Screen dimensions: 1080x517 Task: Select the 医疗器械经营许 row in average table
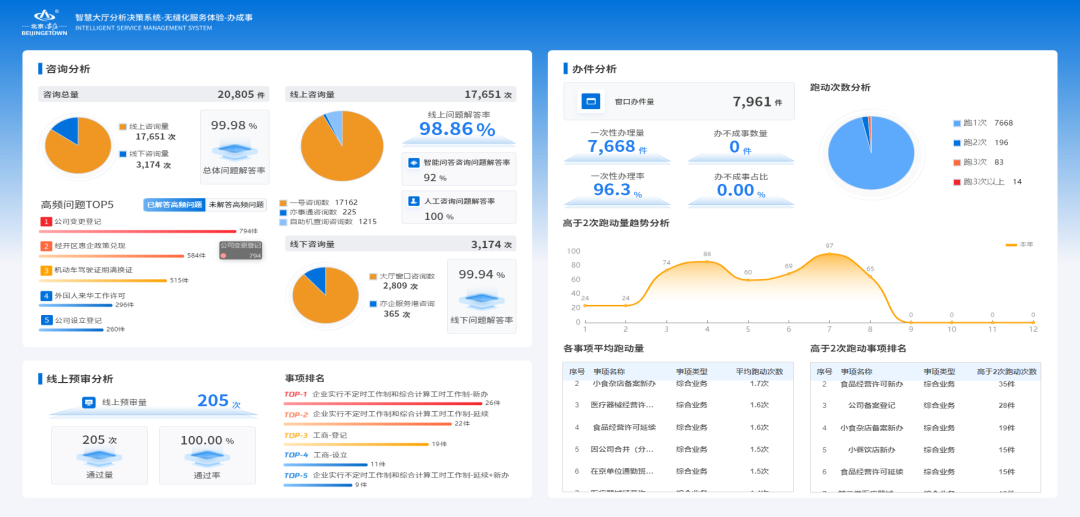point(622,405)
